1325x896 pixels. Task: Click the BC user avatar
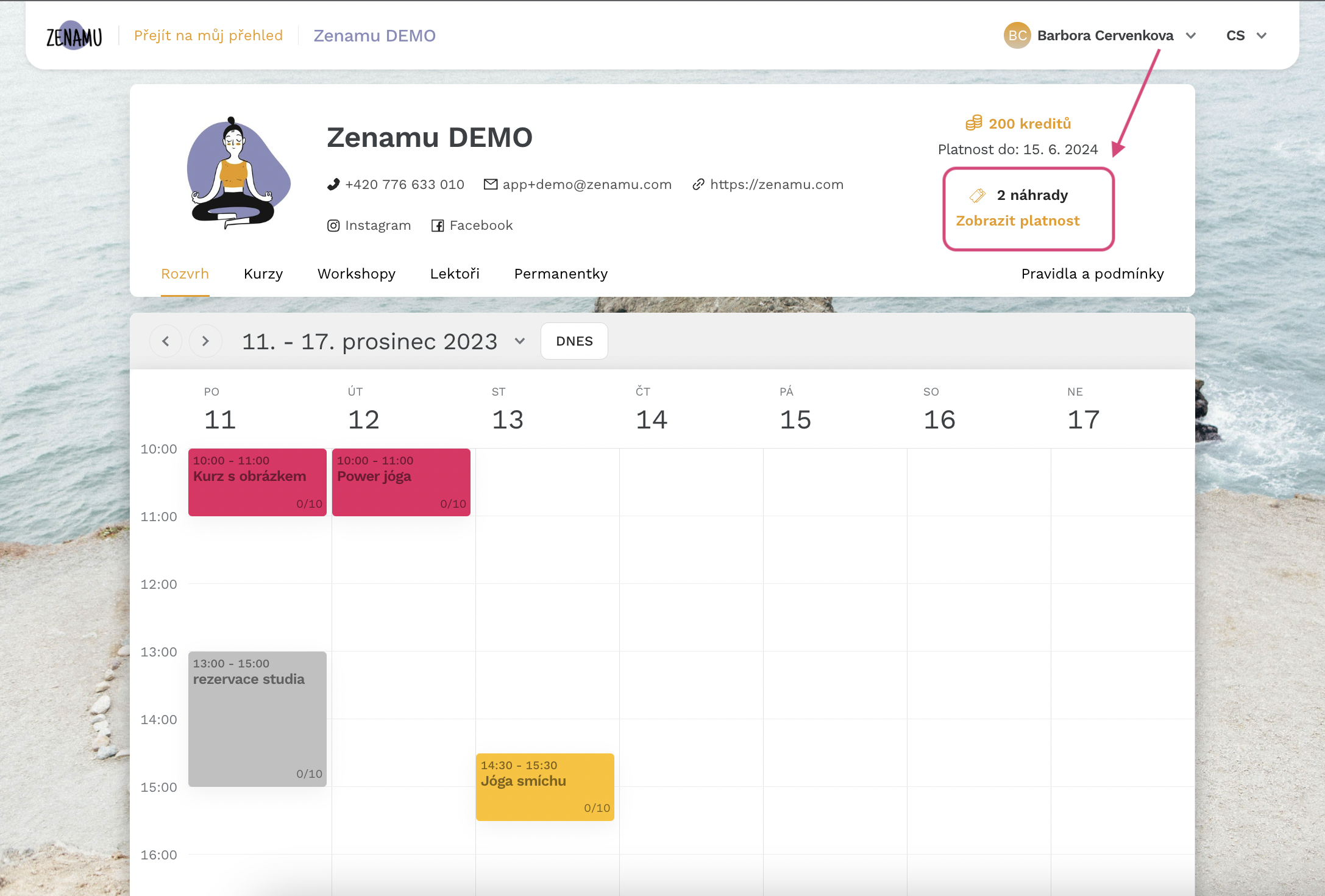coord(1017,35)
